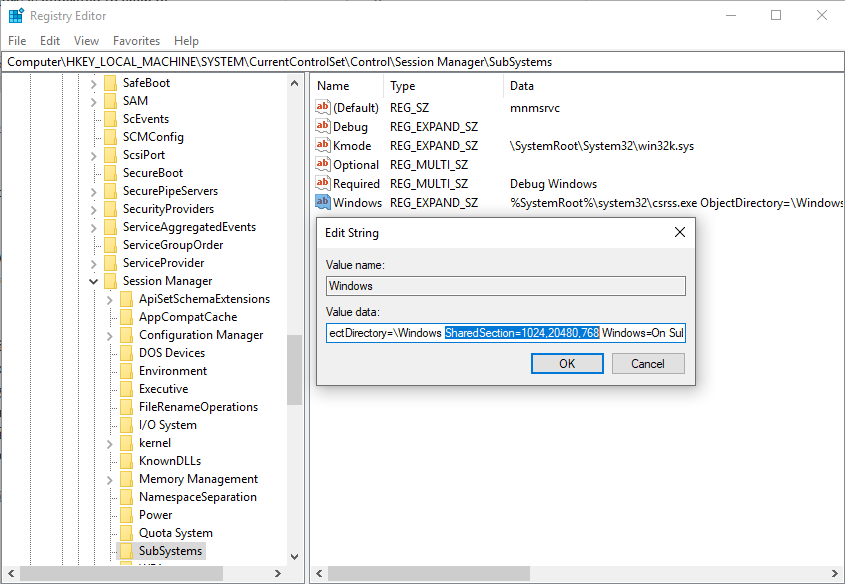845x584 pixels.
Task: Click the ServiceGroupOrder folder icon
Action: click(110, 245)
